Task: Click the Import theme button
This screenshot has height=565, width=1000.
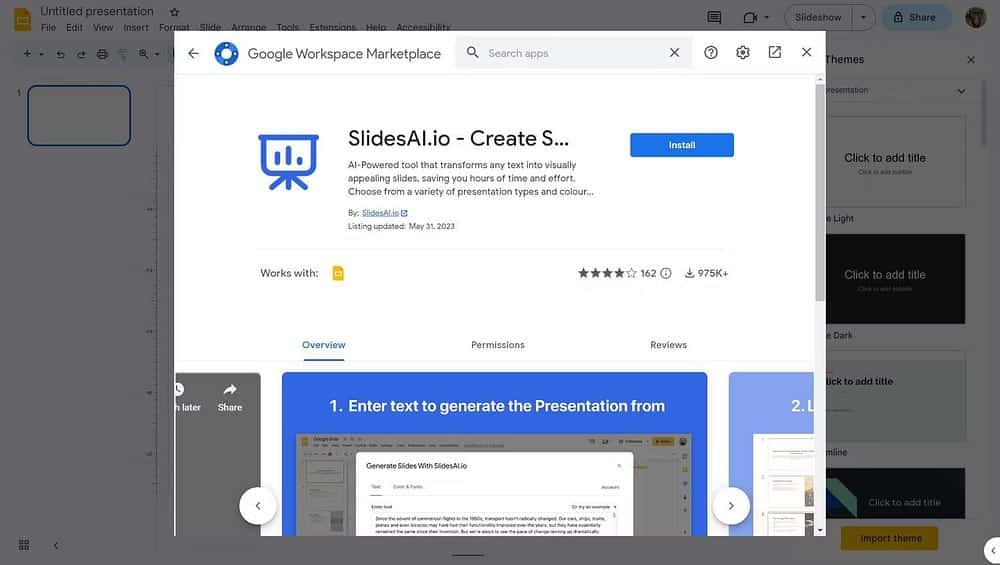Action: (x=890, y=538)
